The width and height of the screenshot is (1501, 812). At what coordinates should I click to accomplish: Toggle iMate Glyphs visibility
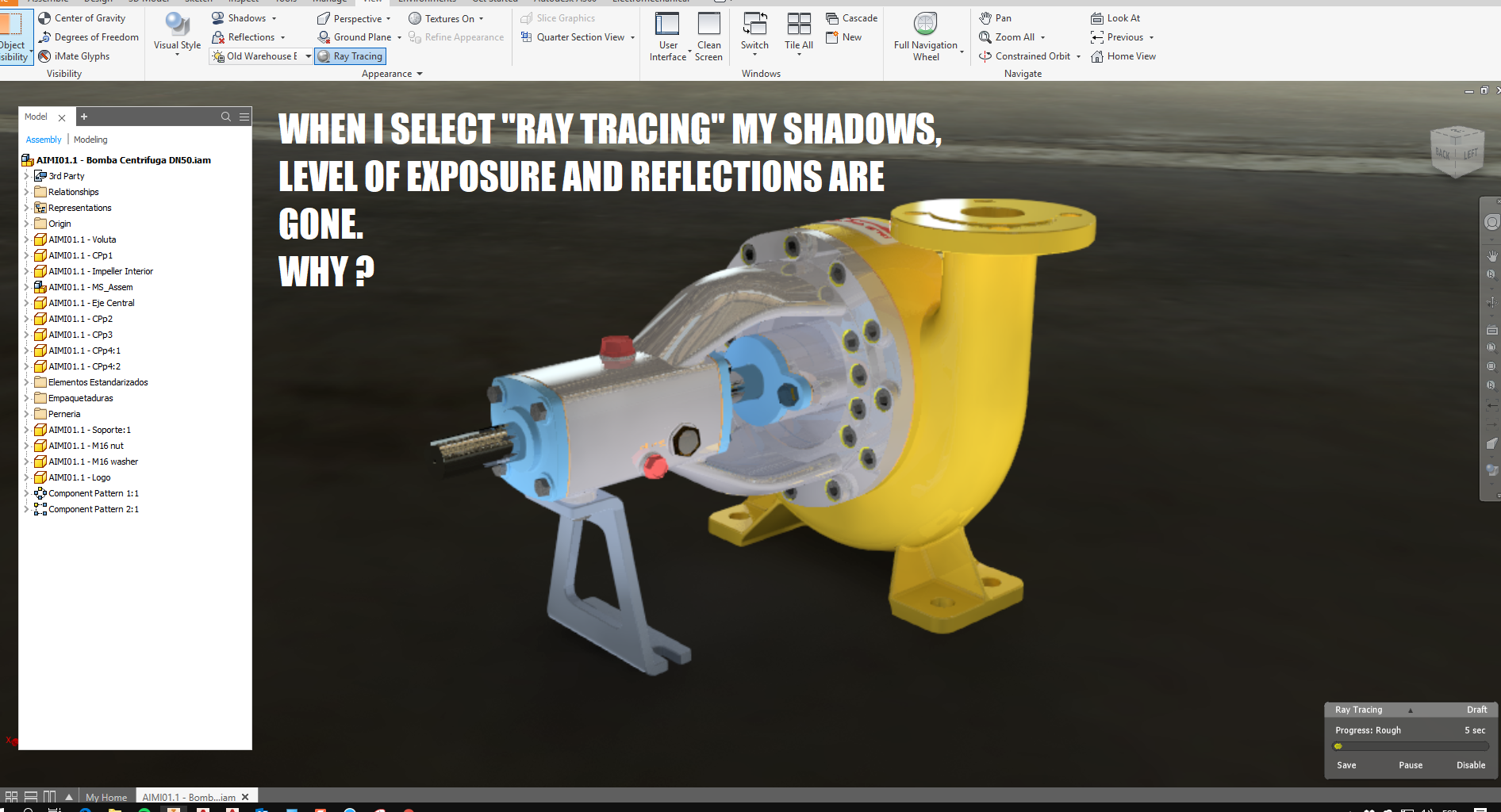(74, 56)
